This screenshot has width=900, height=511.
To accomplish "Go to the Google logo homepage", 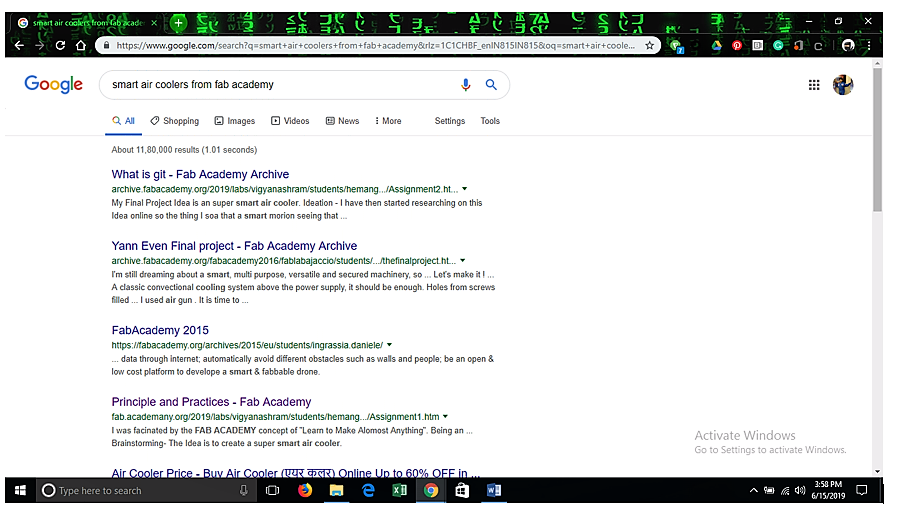I will [53, 84].
